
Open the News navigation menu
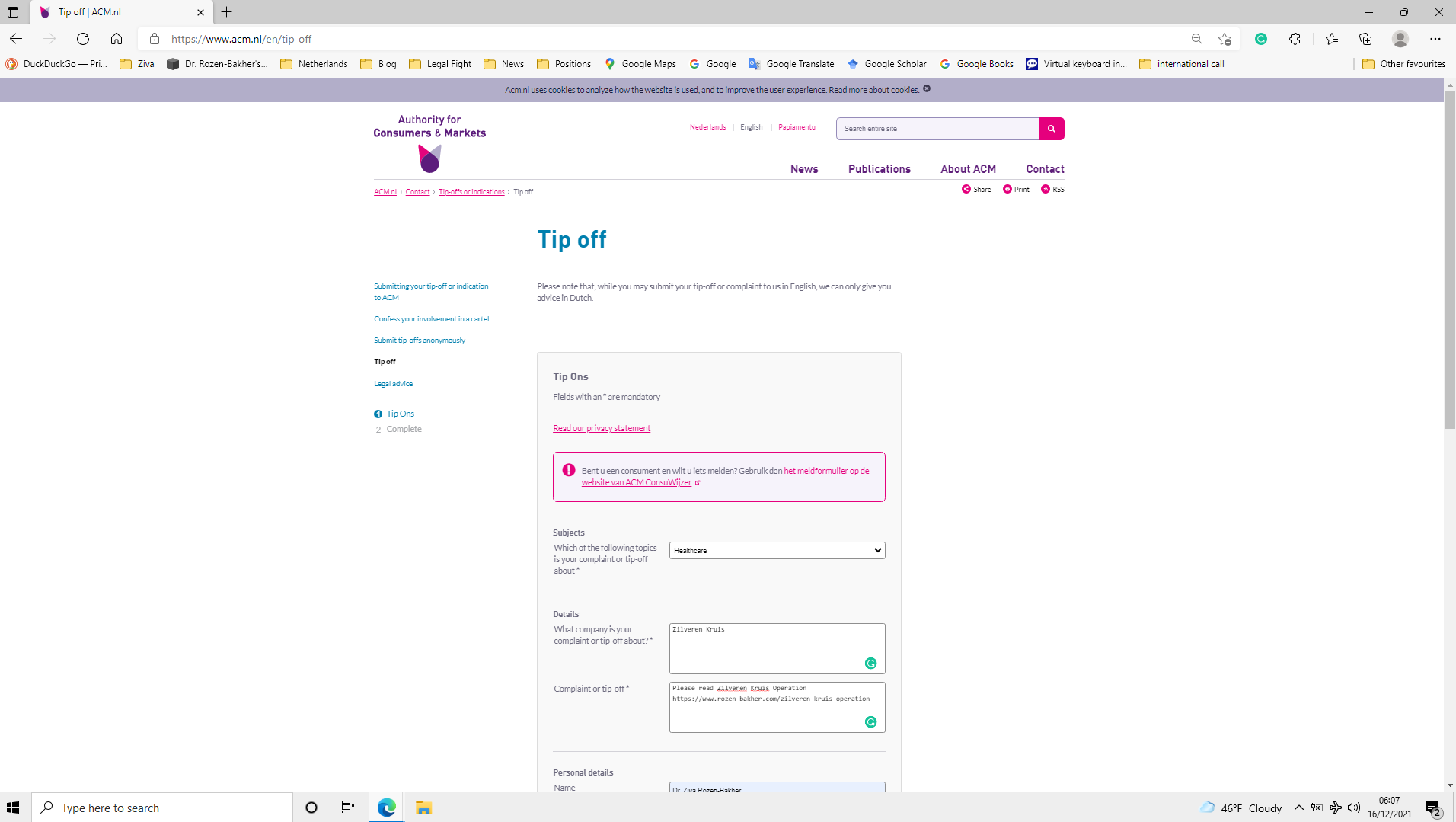click(x=804, y=169)
